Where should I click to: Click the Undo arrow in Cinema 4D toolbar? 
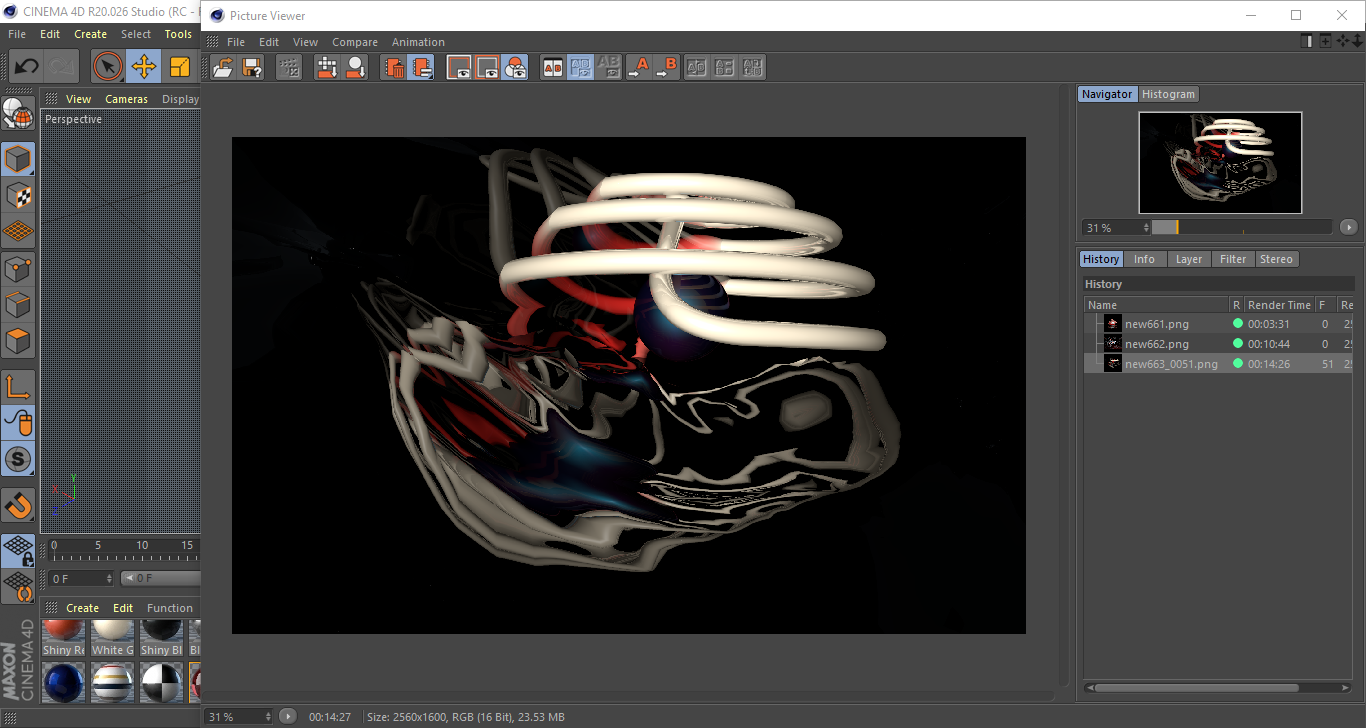tap(27, 67)
